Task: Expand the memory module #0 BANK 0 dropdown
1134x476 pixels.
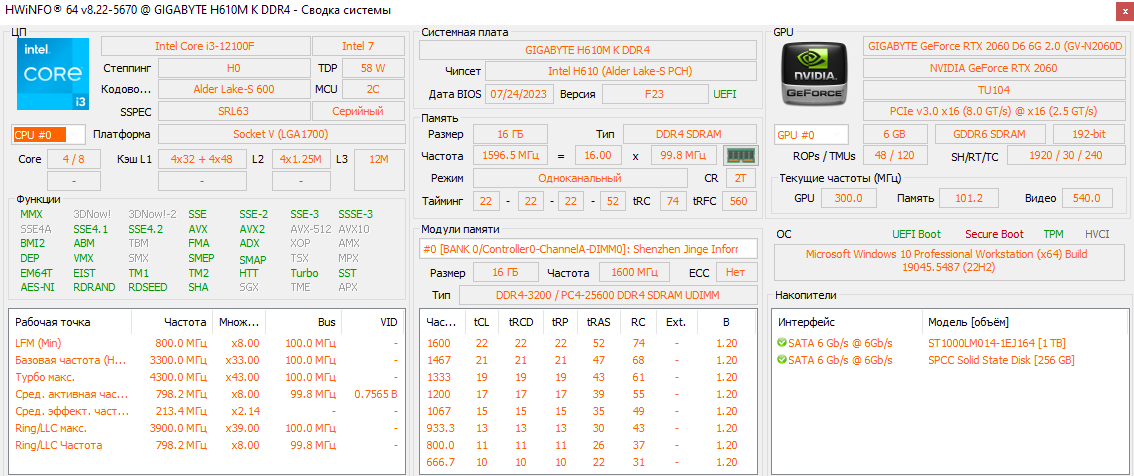Action: [x=588, y=249]
